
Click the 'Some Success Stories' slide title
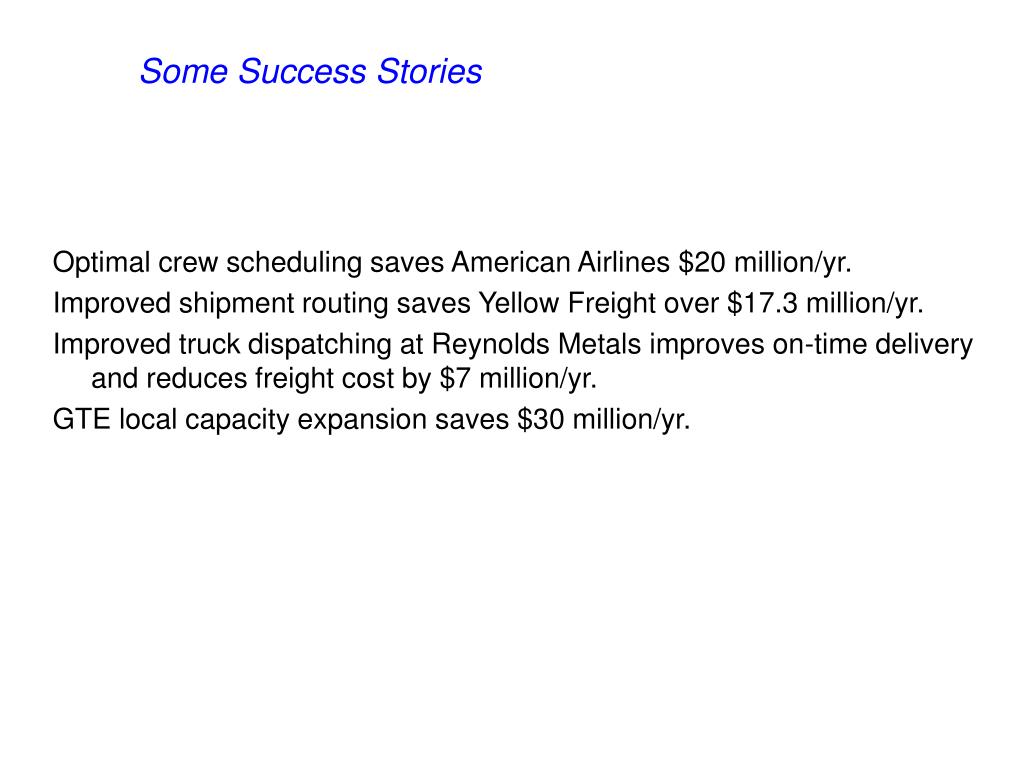[311, 71]
